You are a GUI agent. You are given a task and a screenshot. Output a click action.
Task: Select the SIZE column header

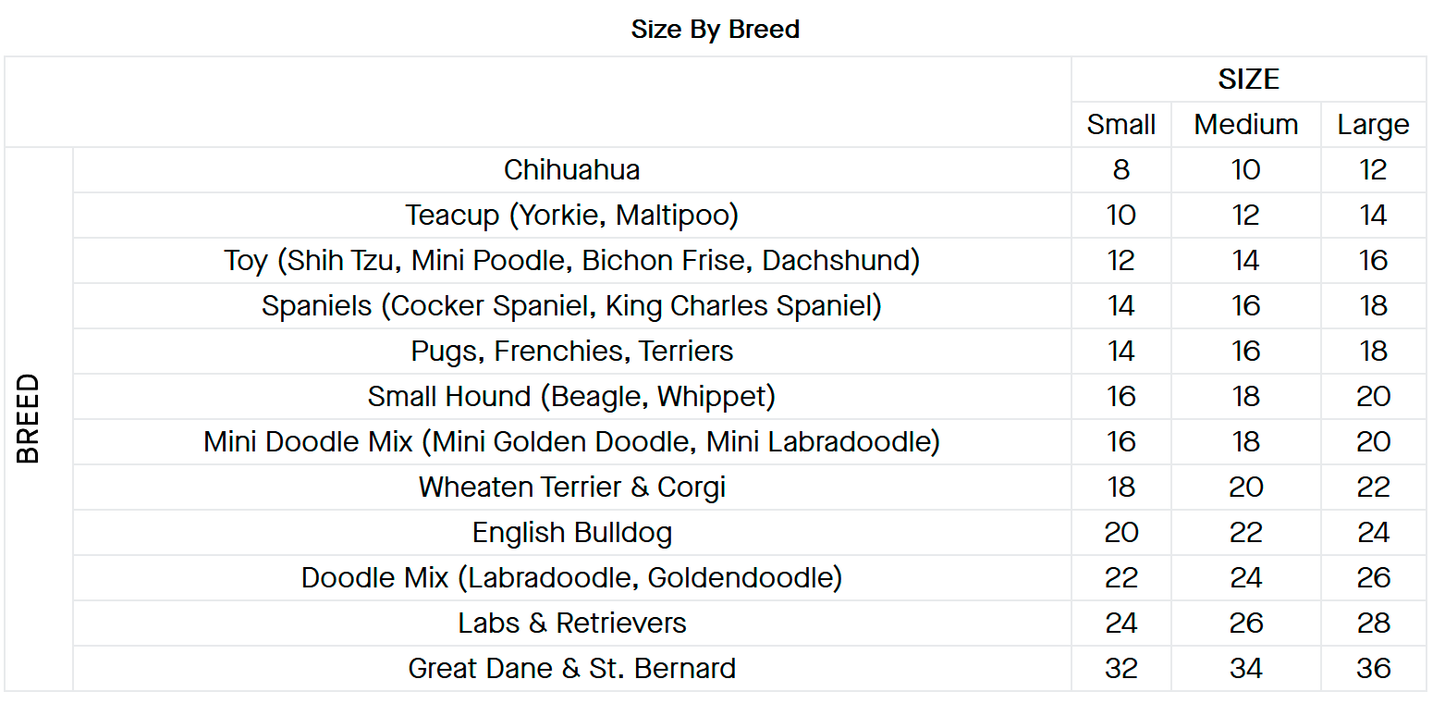point(1248,79)
